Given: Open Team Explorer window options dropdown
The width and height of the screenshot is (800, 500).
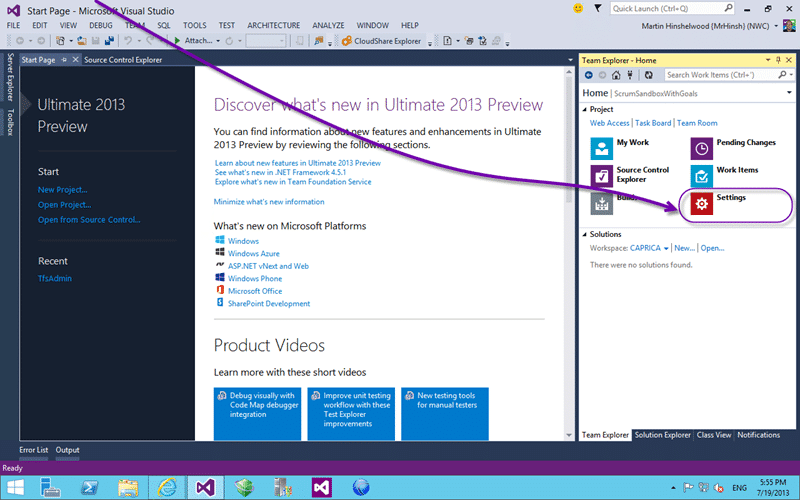Looking at the screenshot, I should click(768, 60).
